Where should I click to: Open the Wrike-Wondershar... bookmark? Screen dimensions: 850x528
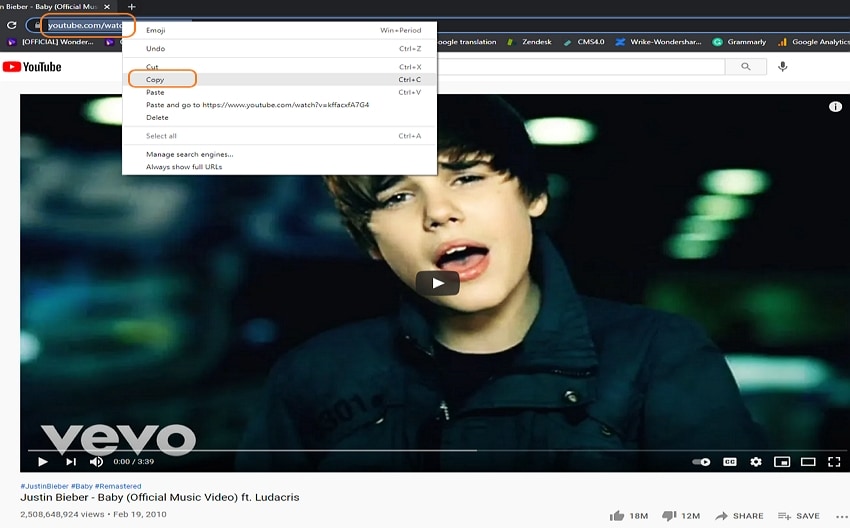pyautogui.click(x=659, y=42)
